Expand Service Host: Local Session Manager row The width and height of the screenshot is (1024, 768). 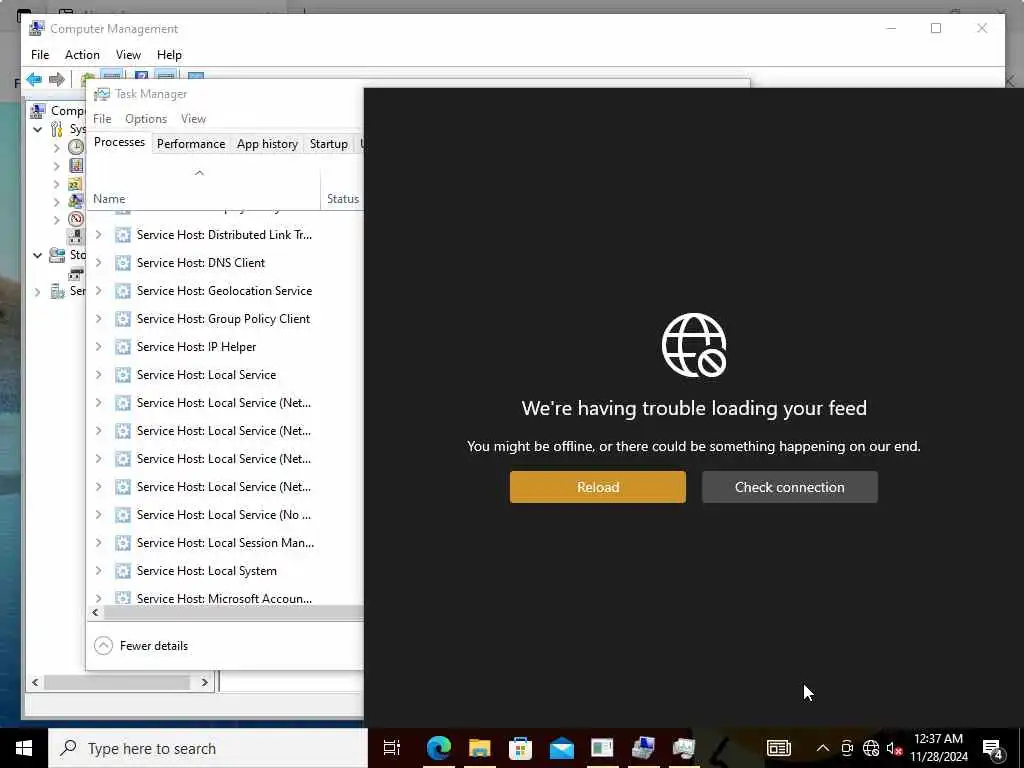99,543
